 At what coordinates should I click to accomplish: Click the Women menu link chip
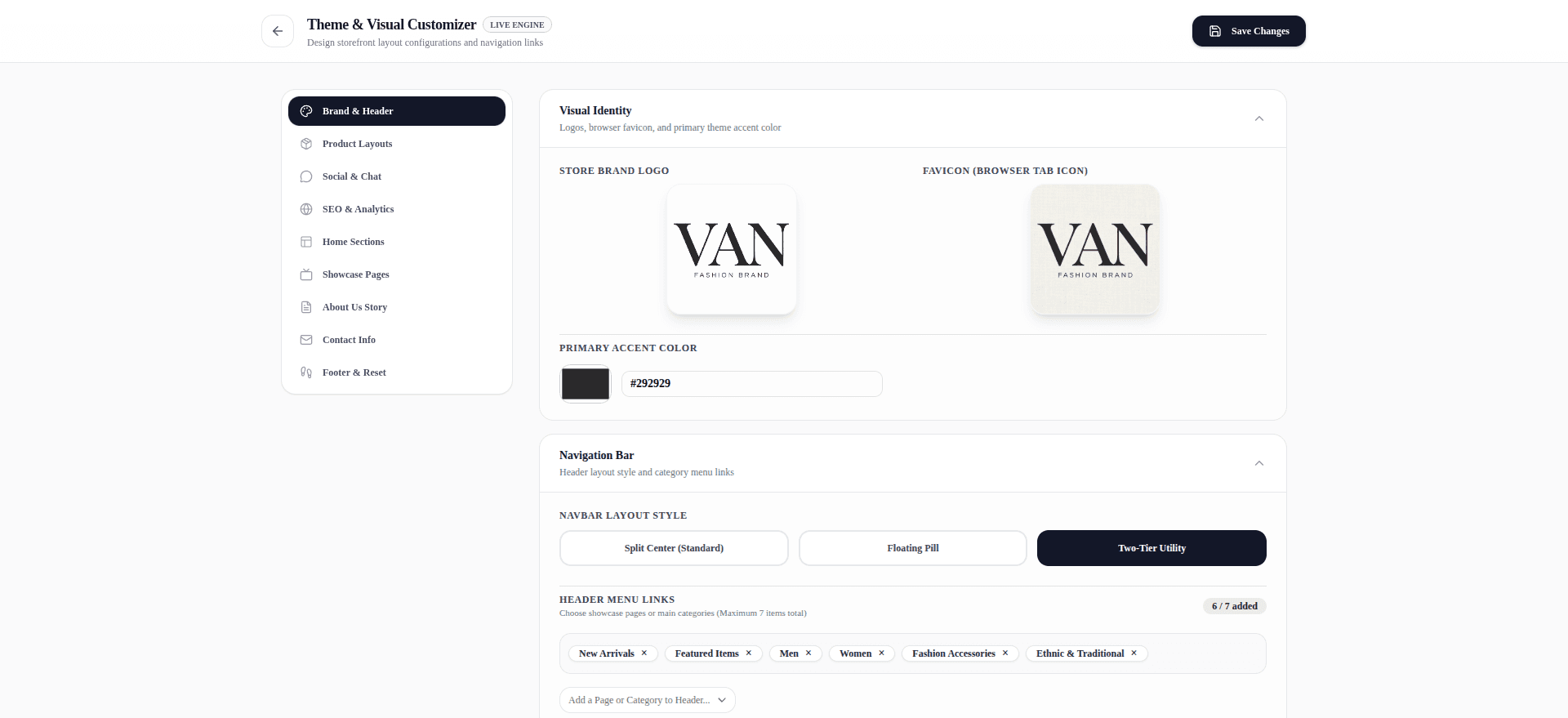pos(862,653)
